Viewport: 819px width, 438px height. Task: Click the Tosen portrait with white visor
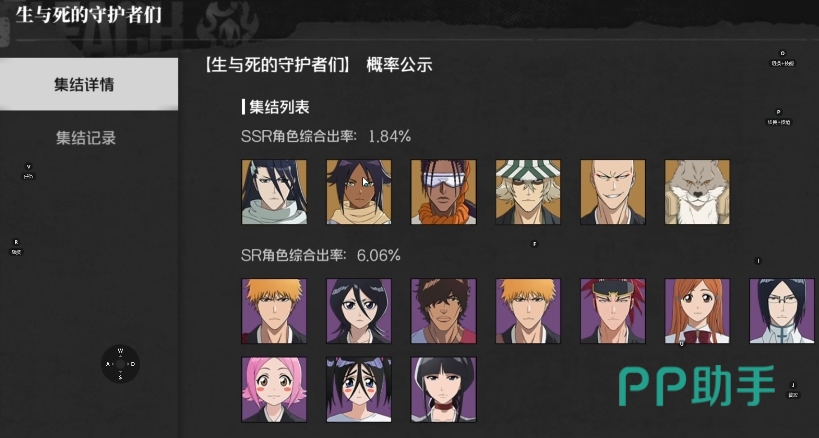point(443,192)
